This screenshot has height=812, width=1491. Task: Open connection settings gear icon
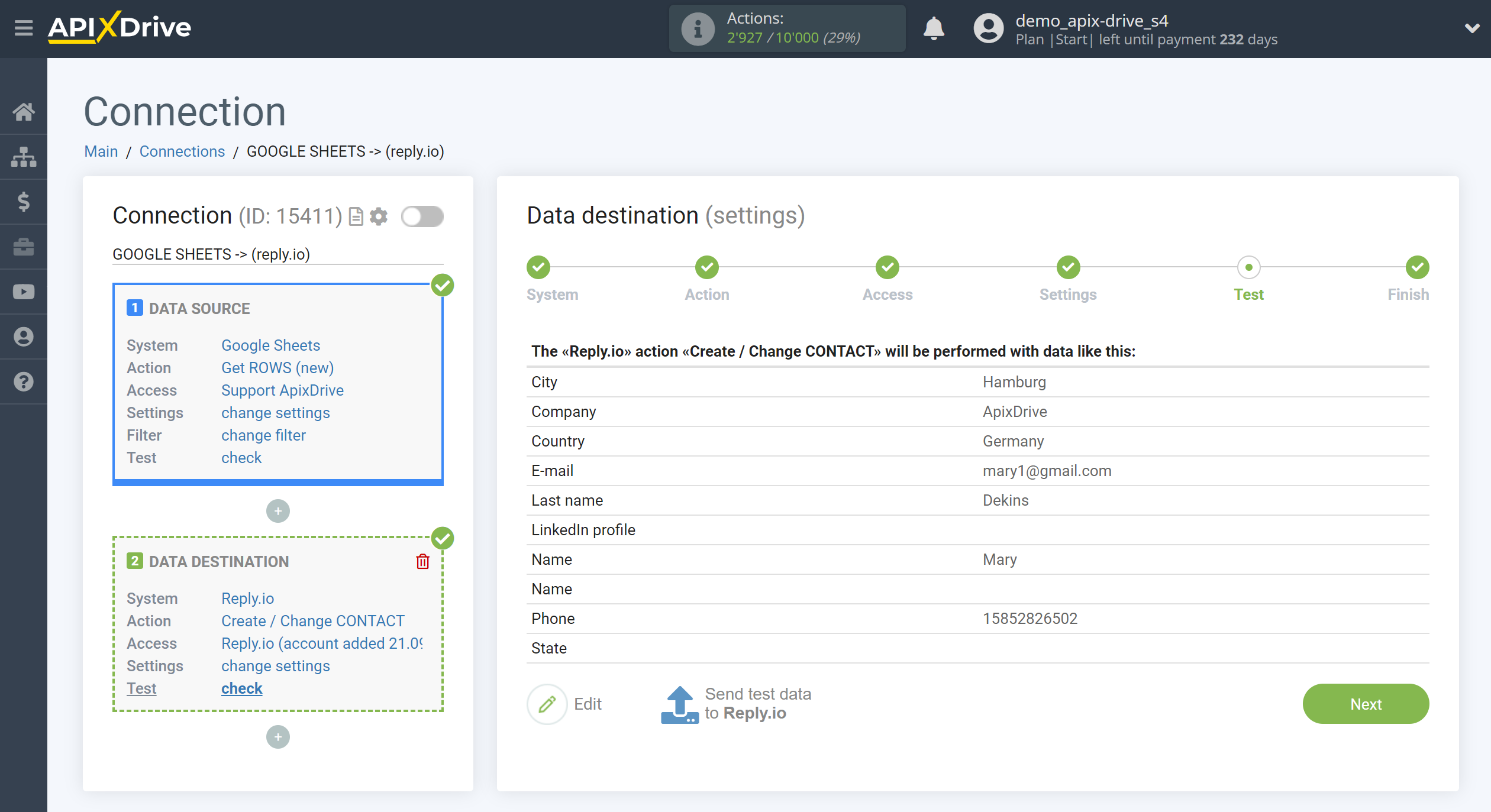click(x=379, y=216)
